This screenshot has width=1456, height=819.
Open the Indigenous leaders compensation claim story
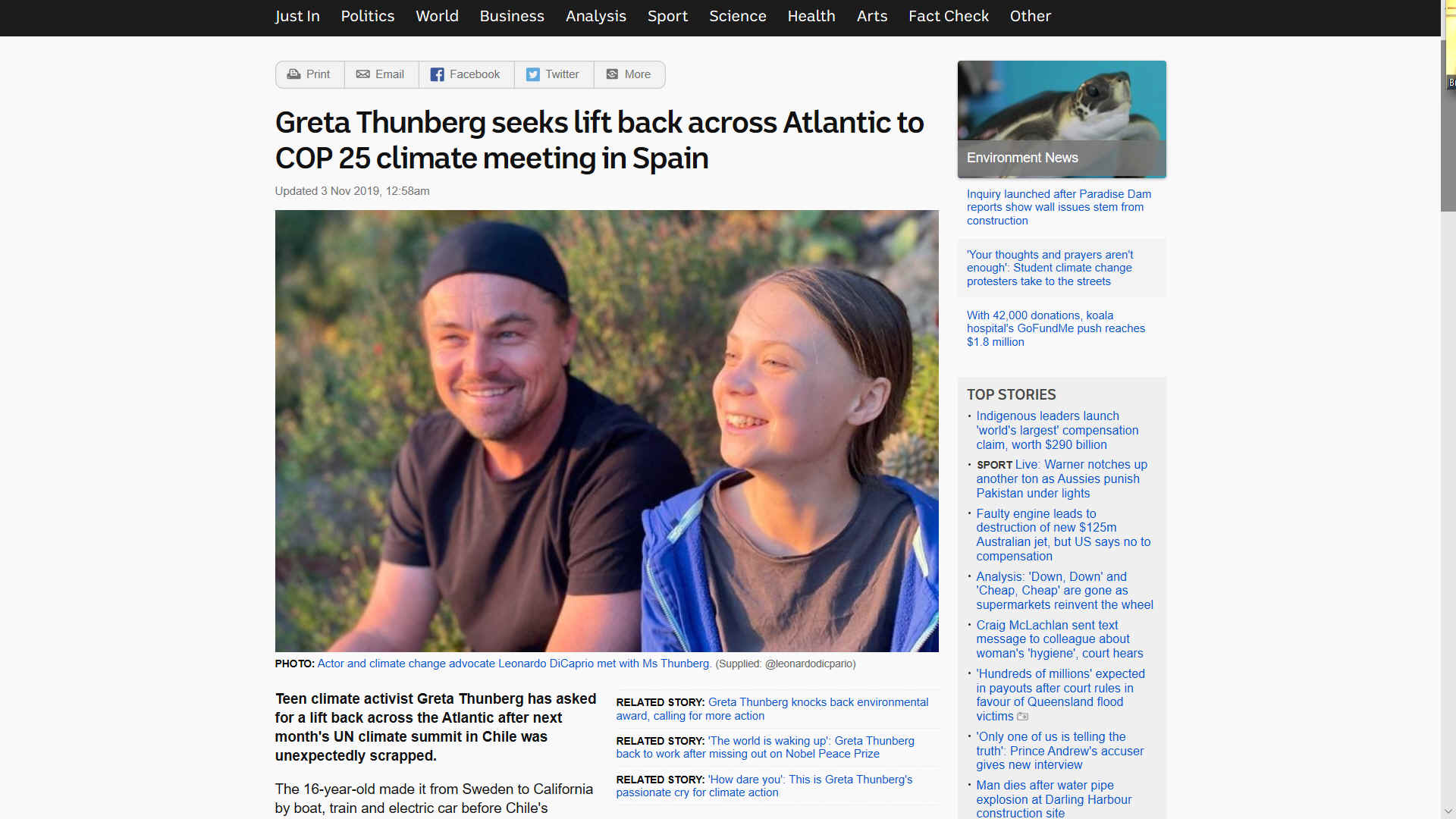coord(1057,430)
